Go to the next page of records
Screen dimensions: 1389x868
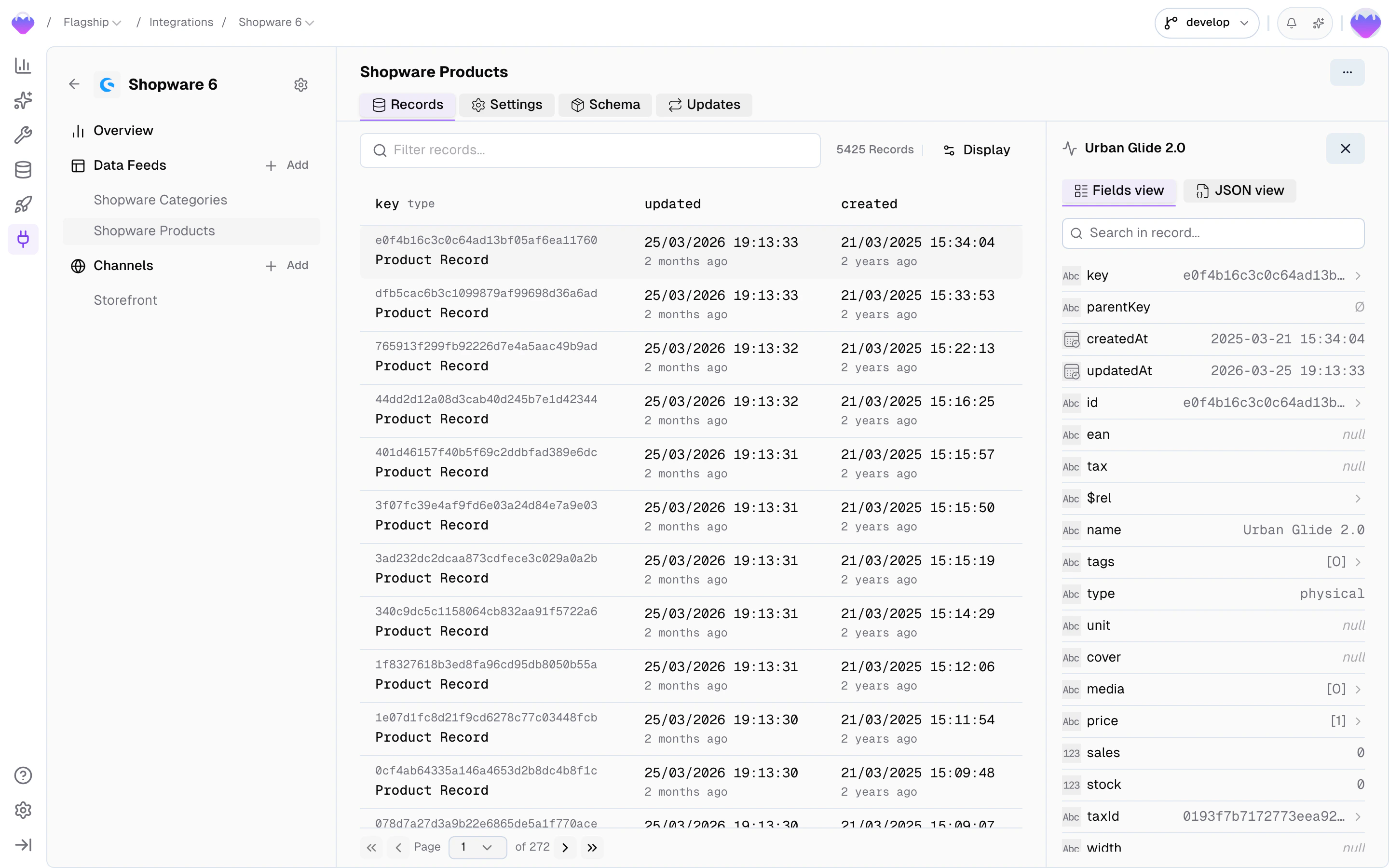[x=565, y=847]
